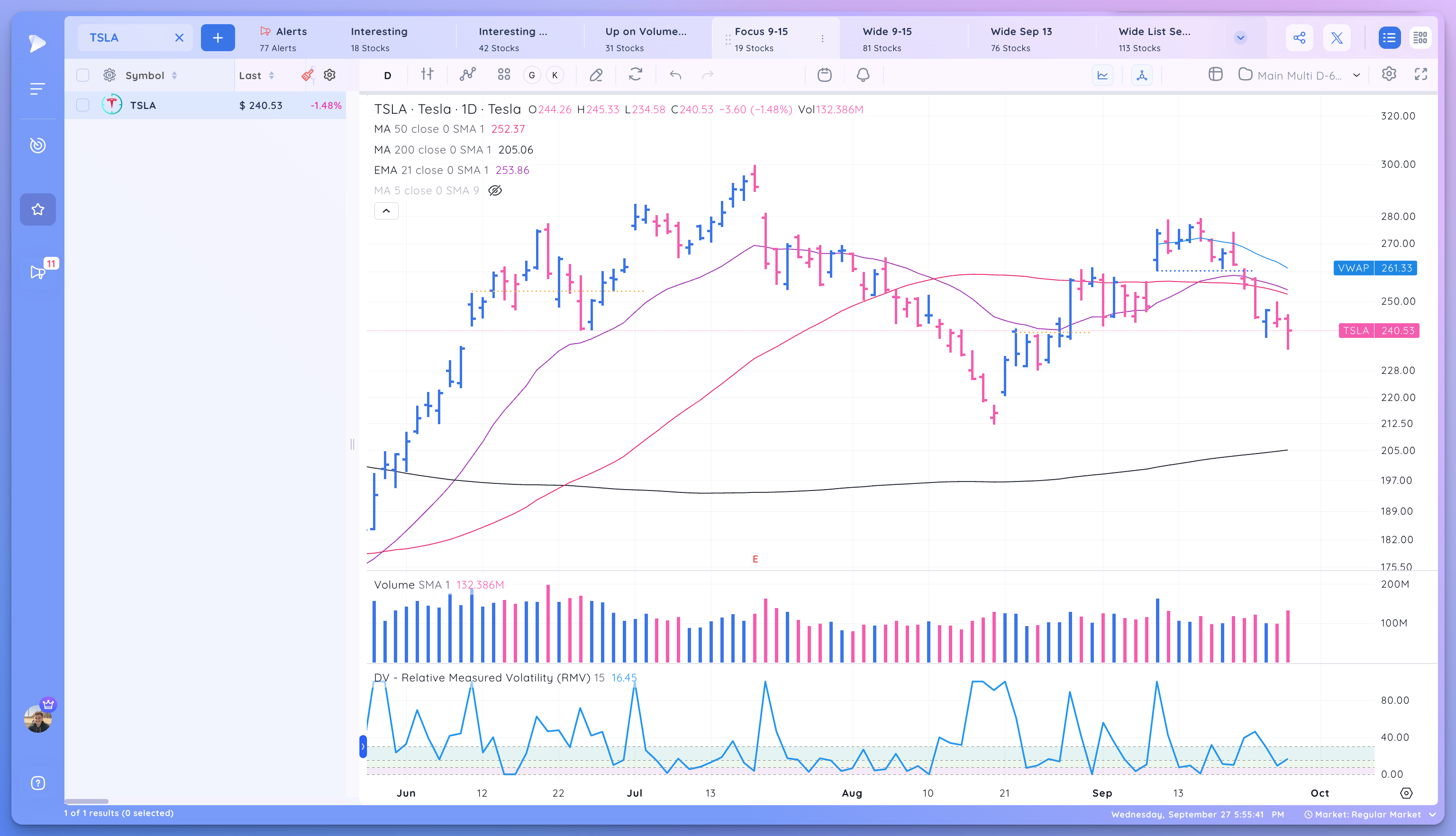
Task: Open the Market: Regular Market dropdown
Action: [1371, 815]
